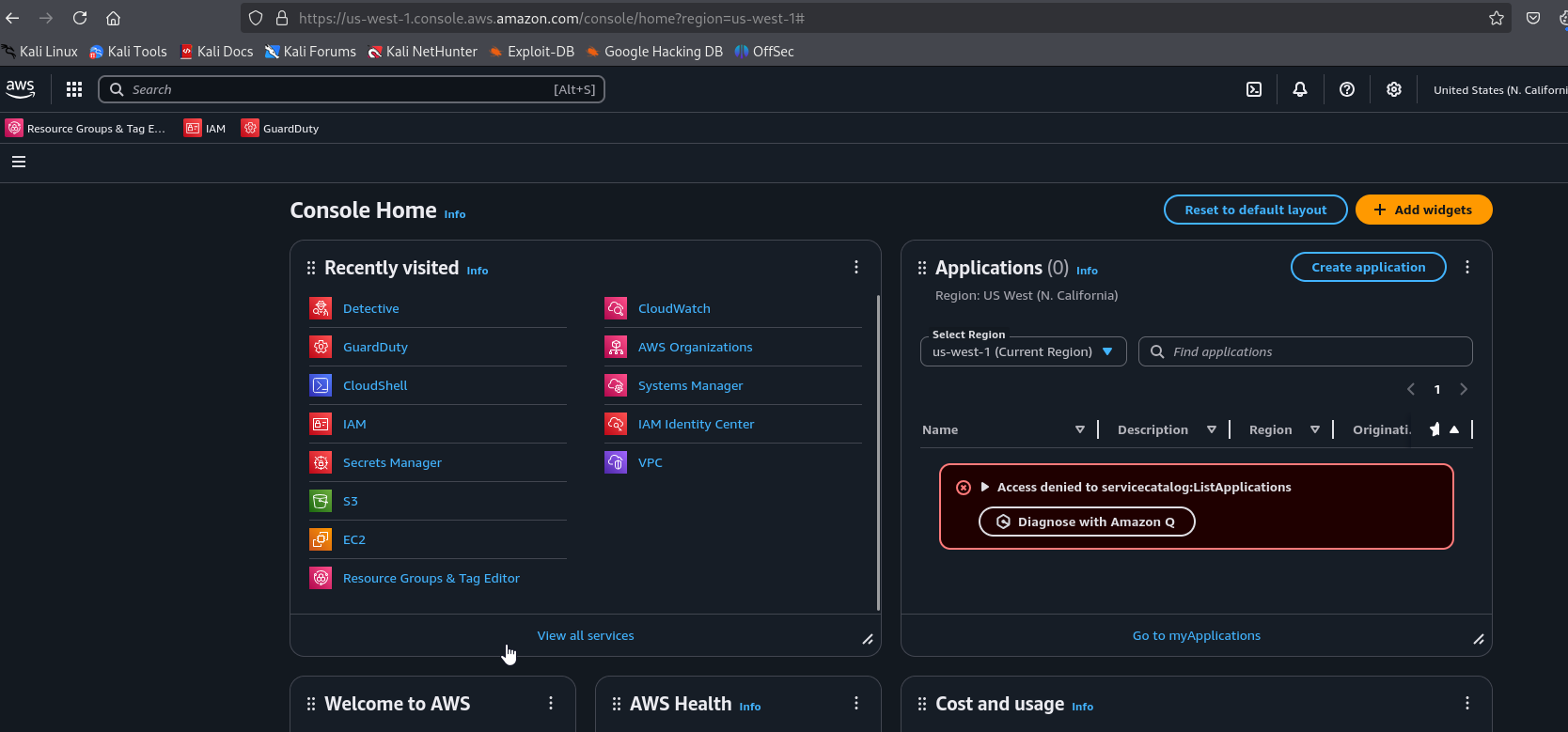
Task: Click Reset to default layout button
Action: [1255, 210]
